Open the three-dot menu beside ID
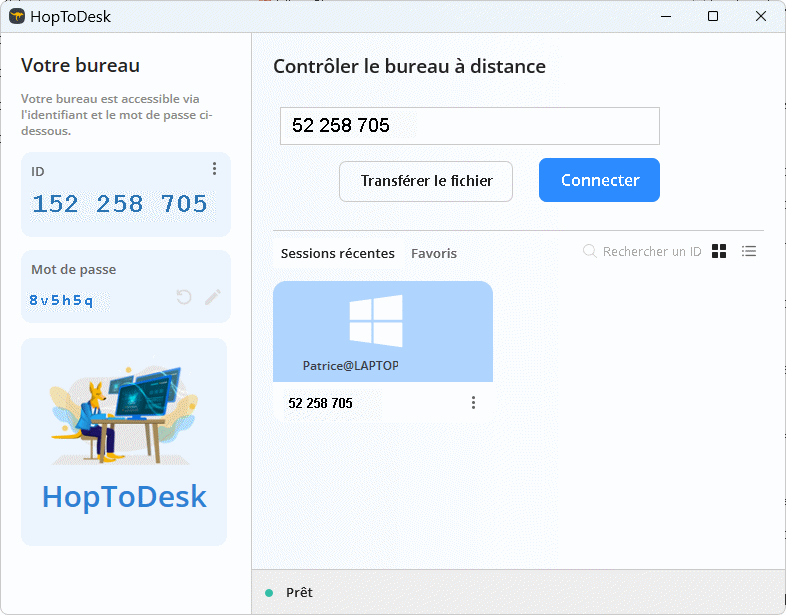786x615 pixels. tap(214, 169)
